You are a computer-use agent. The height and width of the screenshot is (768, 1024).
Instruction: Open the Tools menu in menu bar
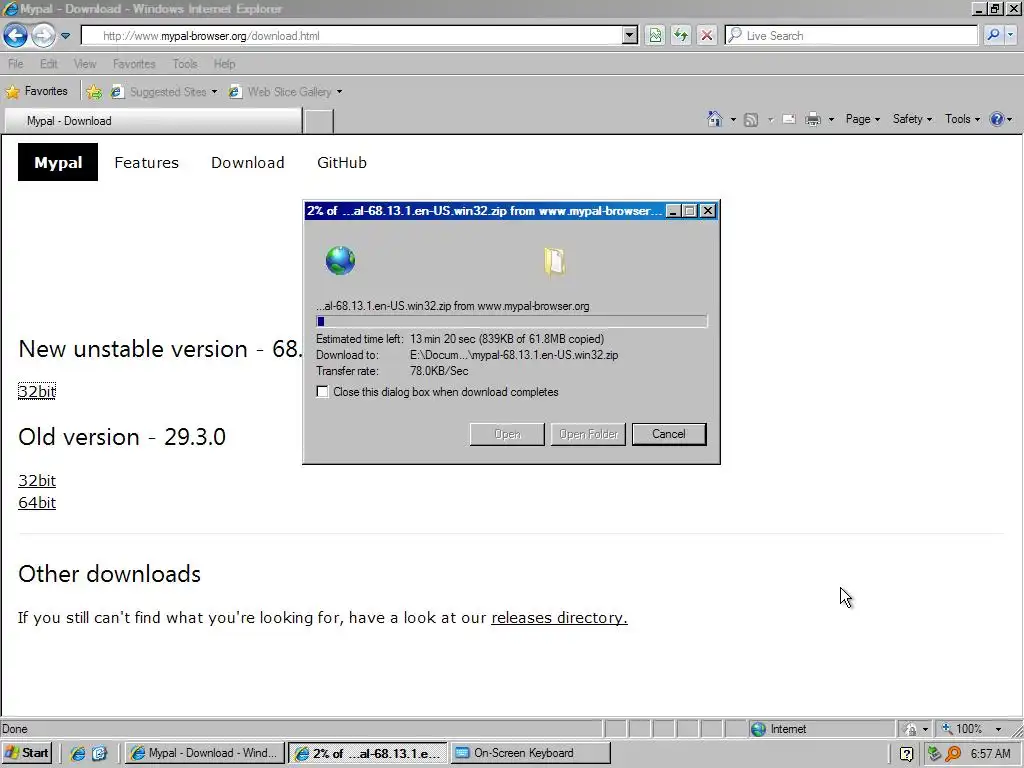(x=185, y=64)
